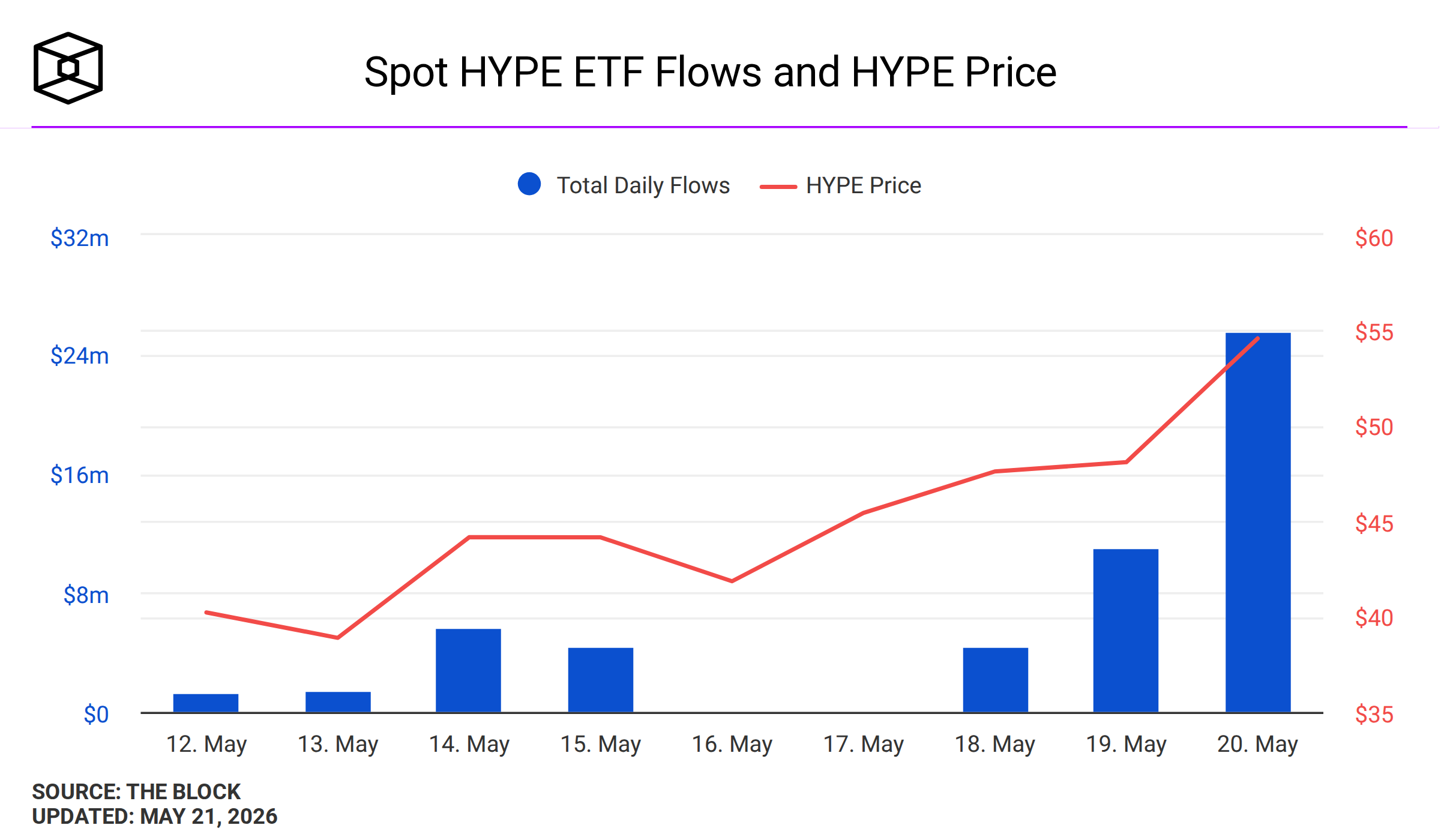Click the 16. May axis label

click(x=732, y=745)
